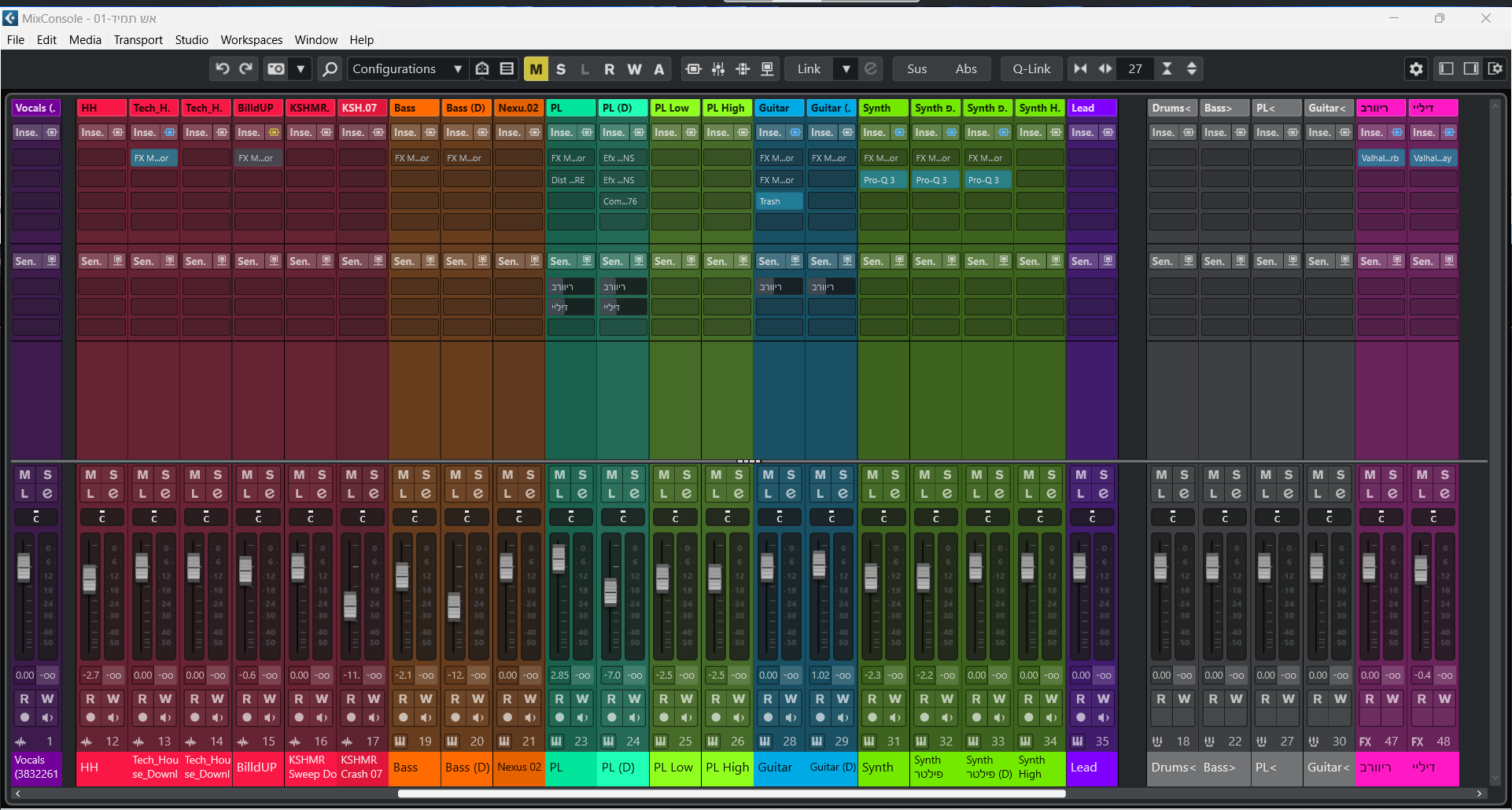Click the Trash insert slot on Guitar
The image size is (1512, 810).
(x=779, y=201)
